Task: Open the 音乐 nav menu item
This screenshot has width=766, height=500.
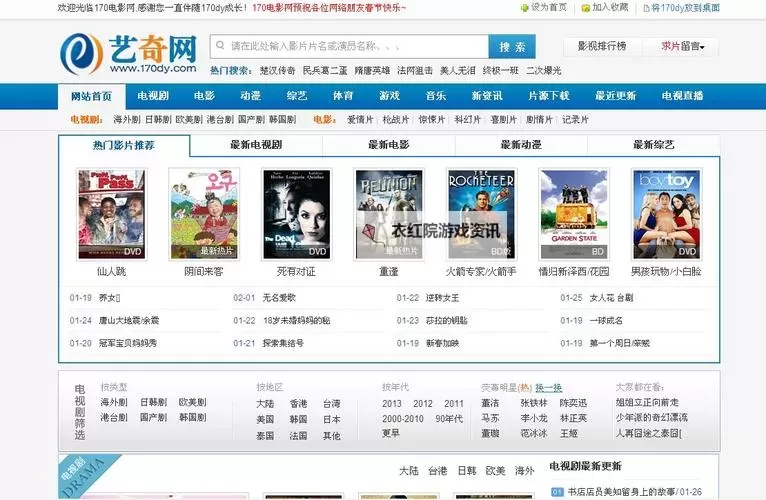Action: tap(436, 96)
